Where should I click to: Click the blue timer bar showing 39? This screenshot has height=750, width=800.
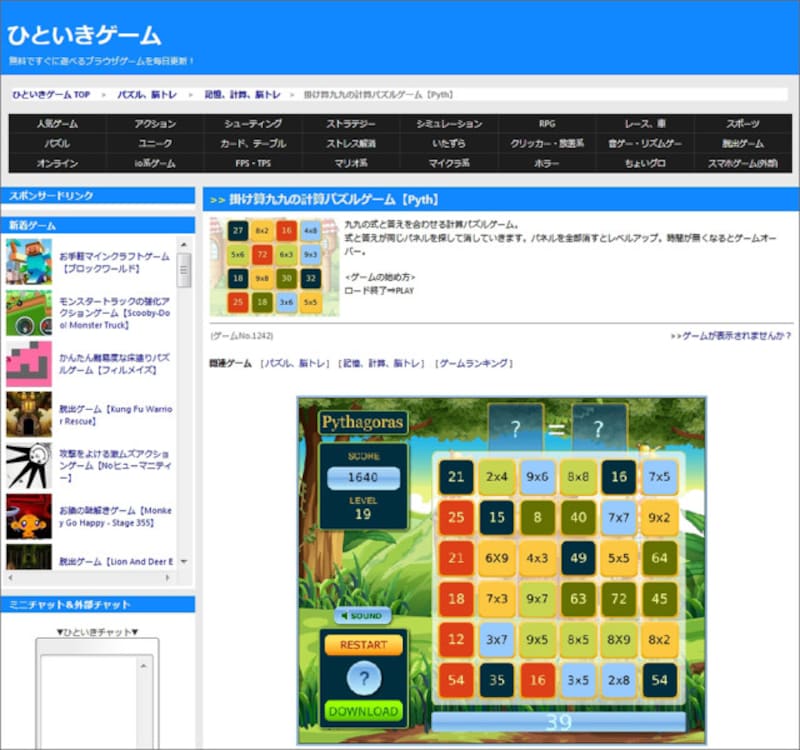coord(558,722)
